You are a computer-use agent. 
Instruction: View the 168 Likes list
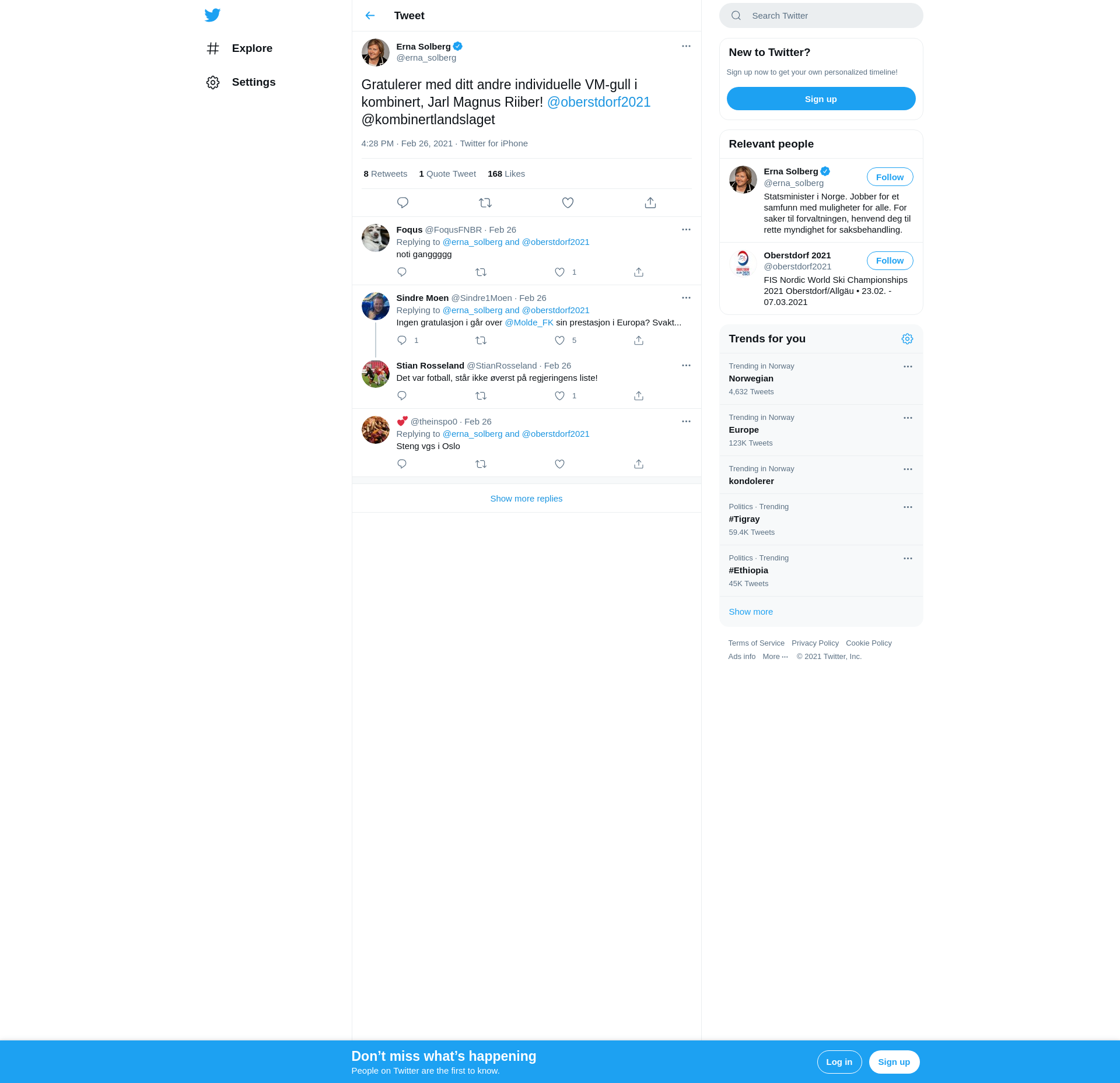click(506, 174)
